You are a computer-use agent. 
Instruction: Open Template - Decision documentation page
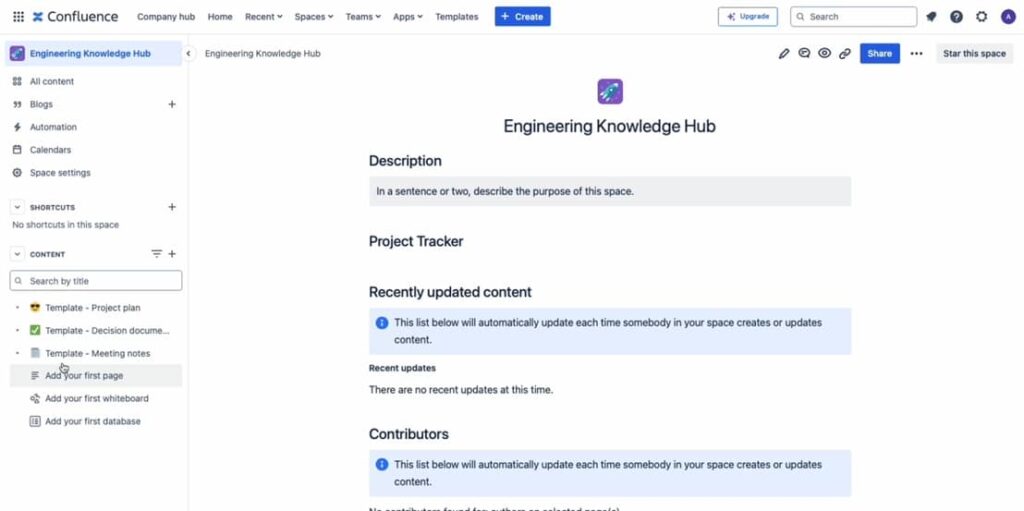[x=107, y=331]
